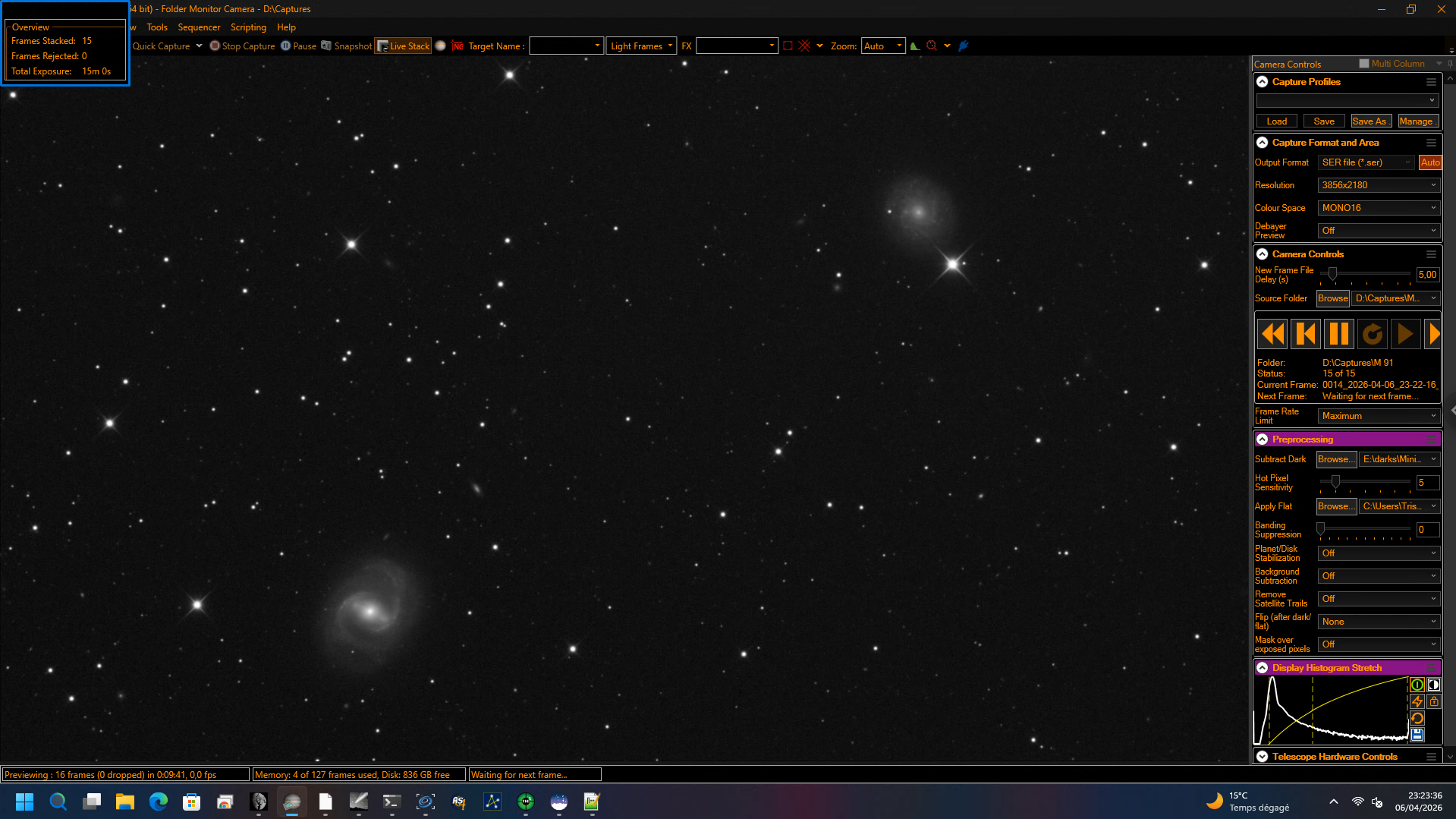Jump to first frame in folder
The height and width of the screenshot is (819, 1456).
(x=1306, y=334)
